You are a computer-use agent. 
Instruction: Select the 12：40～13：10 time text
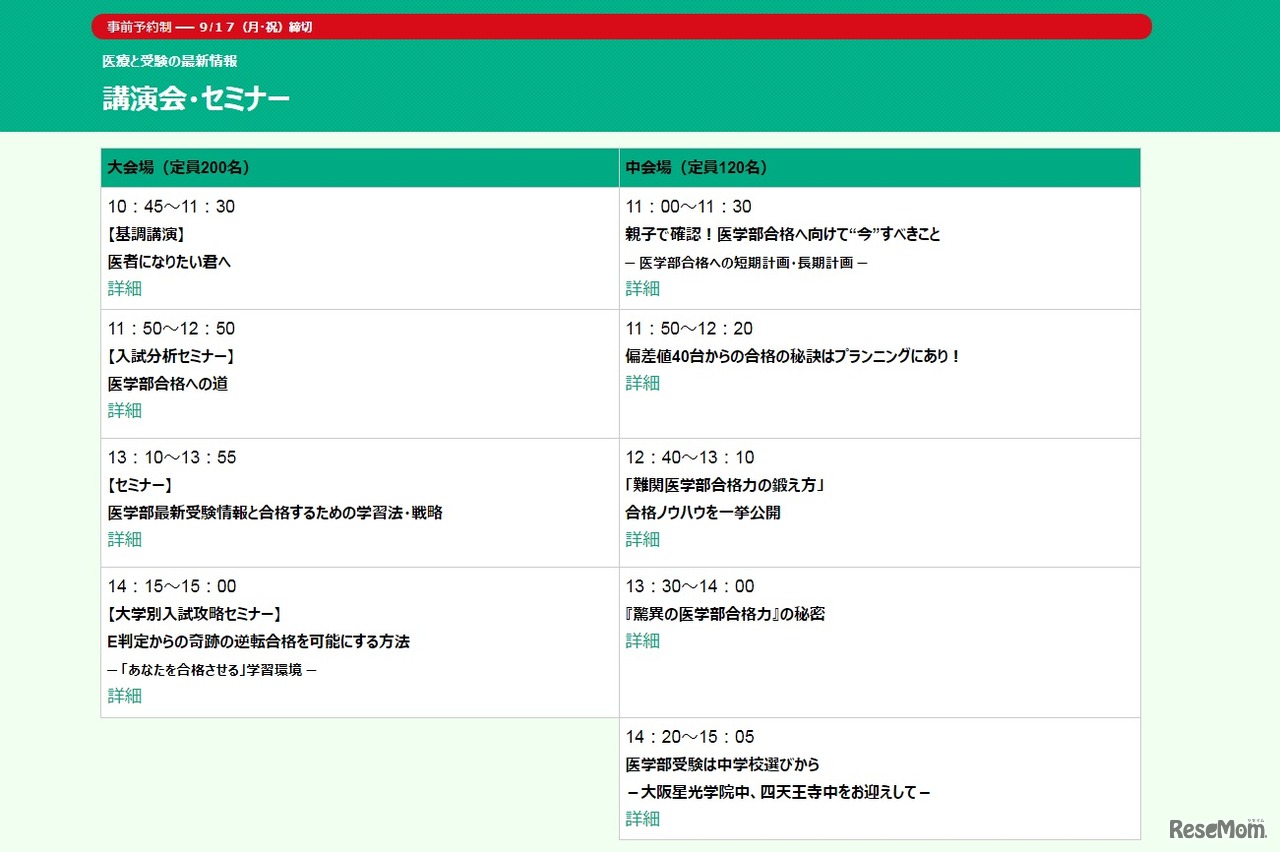[x=690, y=458]
